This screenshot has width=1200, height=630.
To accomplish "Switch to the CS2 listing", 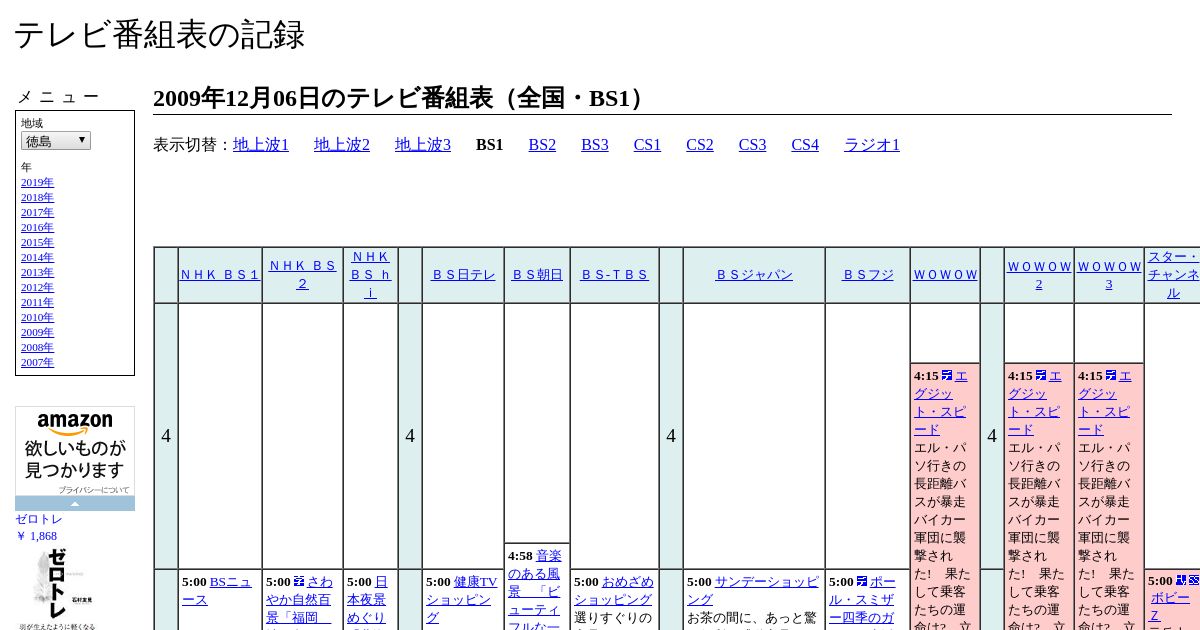I will click(700, 145).
